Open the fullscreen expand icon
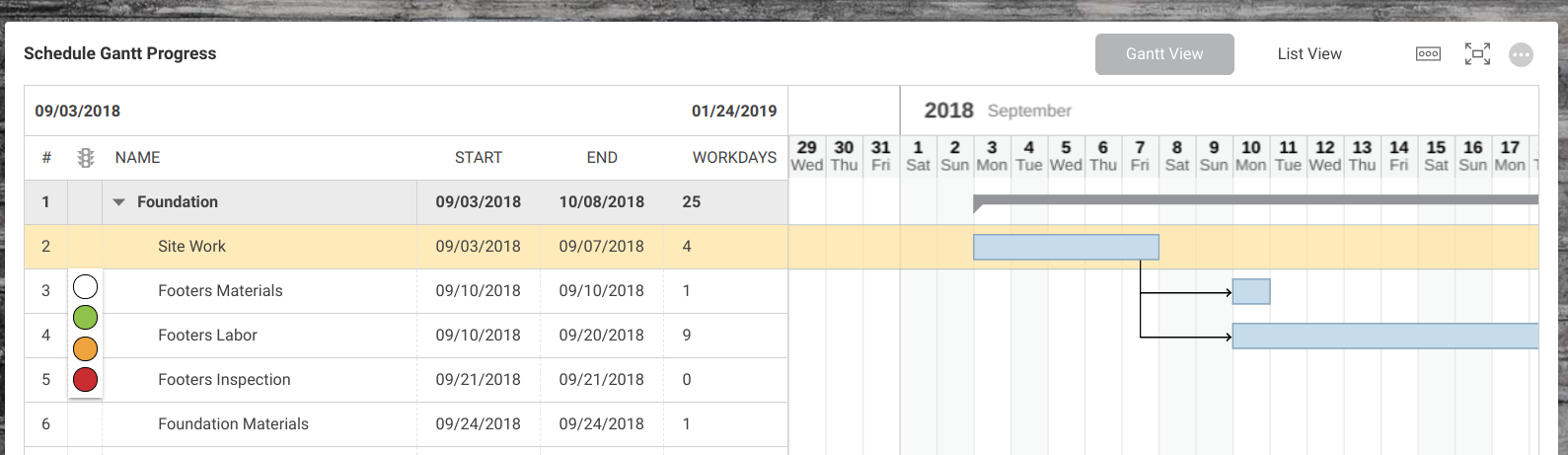 [1477, 53]
